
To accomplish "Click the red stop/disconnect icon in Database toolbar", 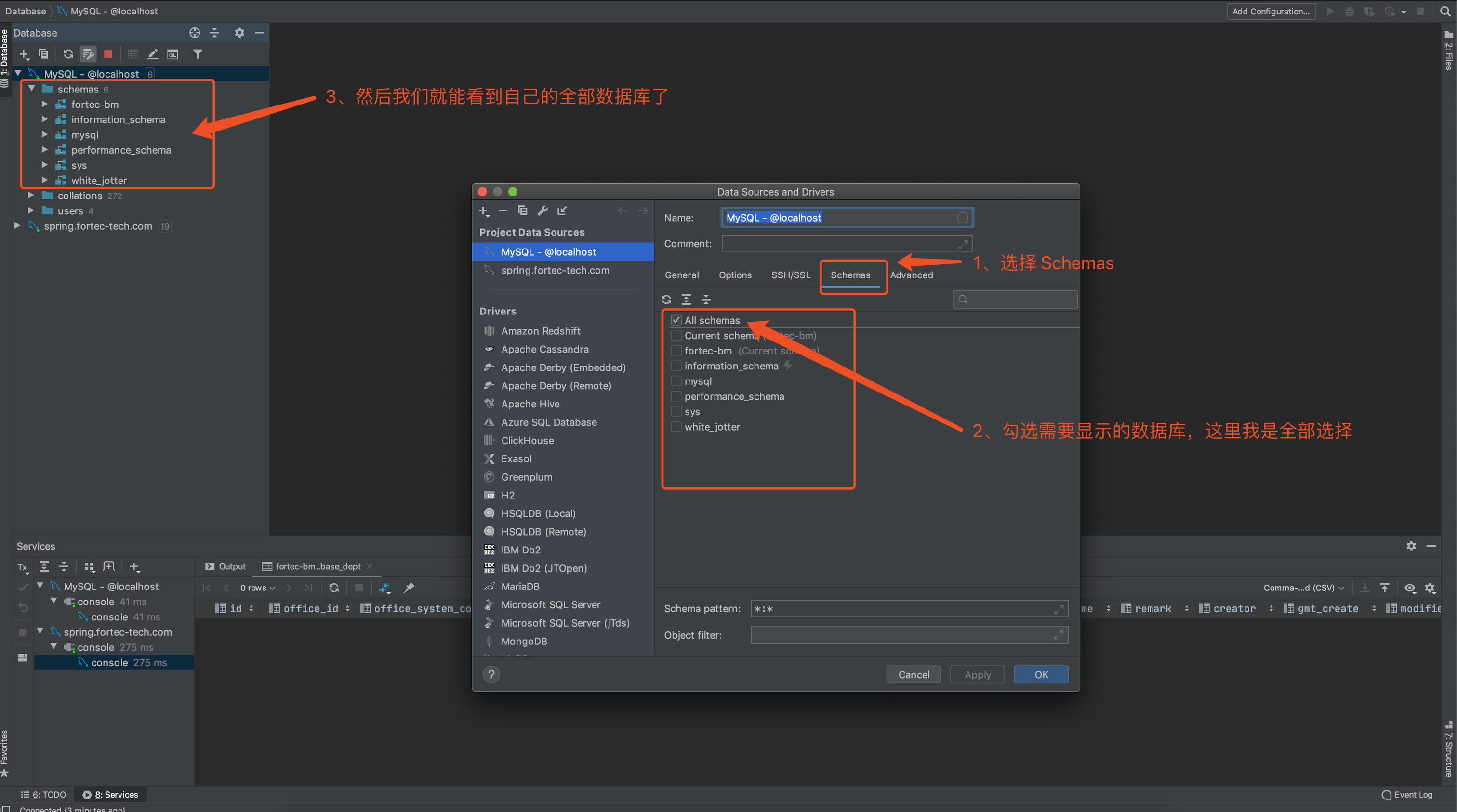I will point(108,54).
